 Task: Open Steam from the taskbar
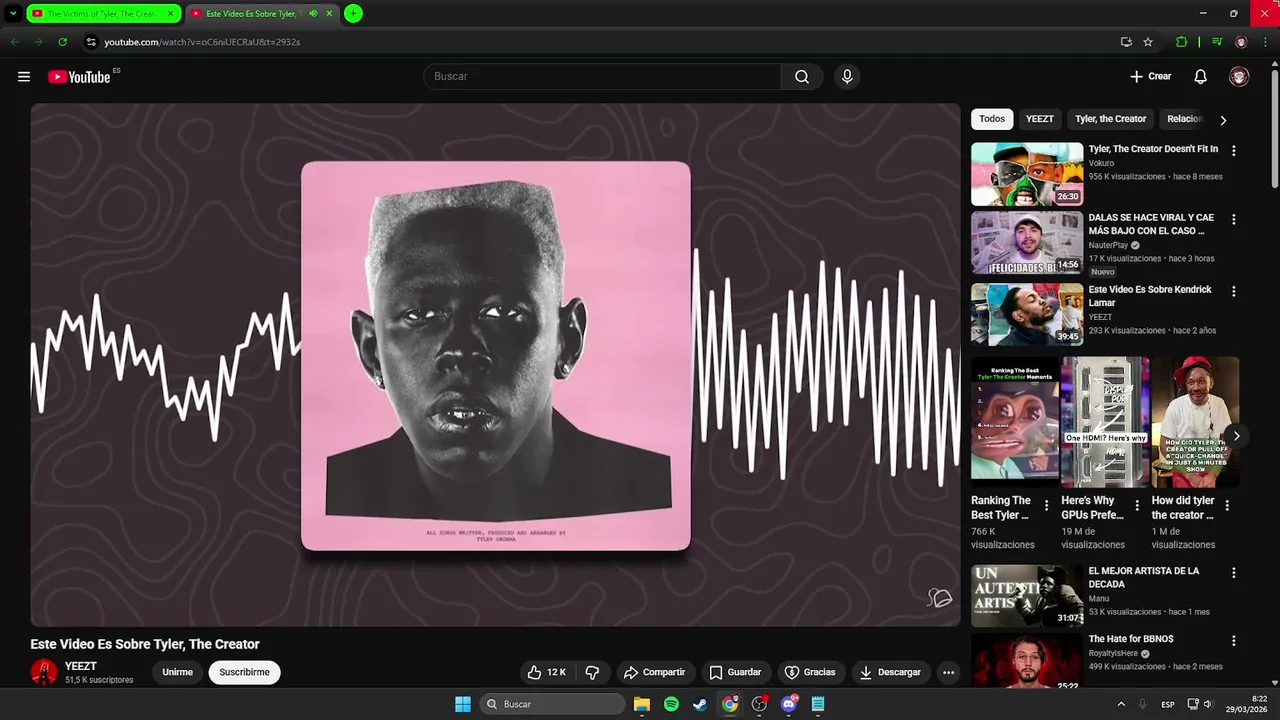click(x=700, y=704)
